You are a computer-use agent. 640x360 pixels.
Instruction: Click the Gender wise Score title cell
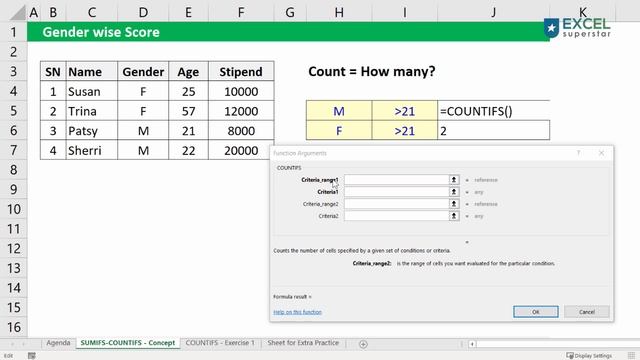(101, 32)
